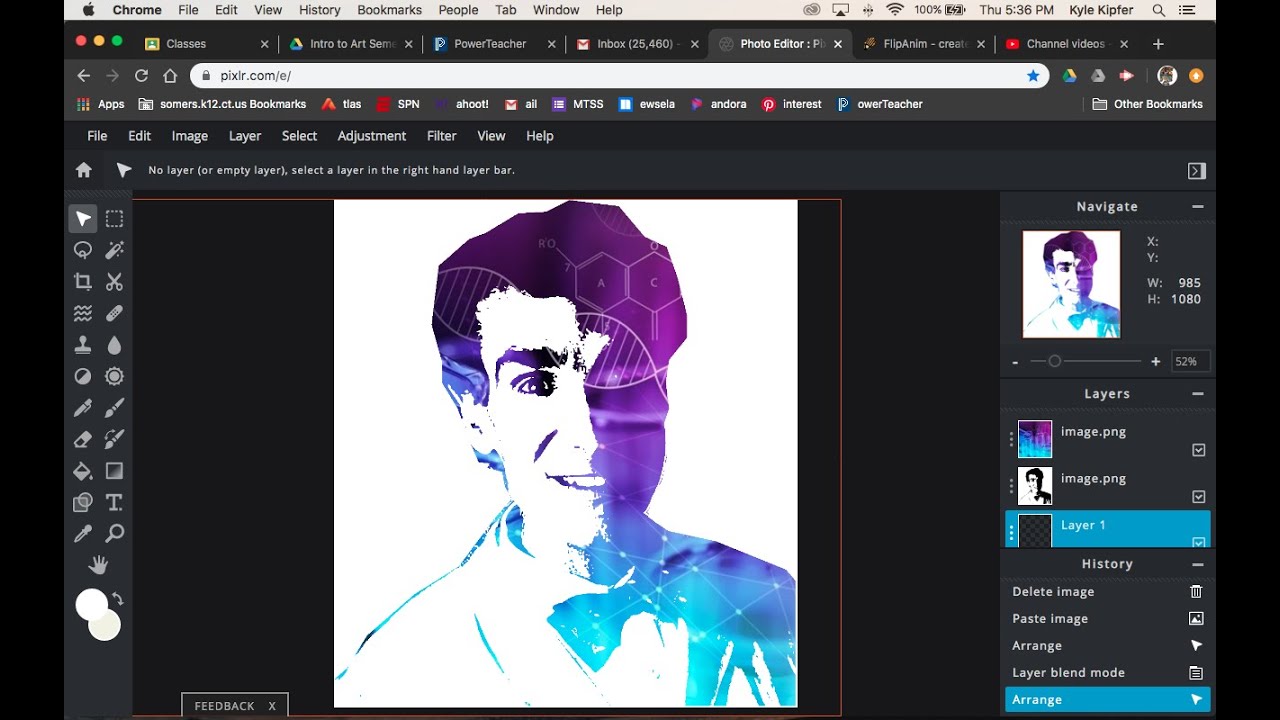The width and height of the screenshot is (1280, 720).
Task: Collapse the History panel
Action: pyautogui.click(x=1197, y=564)
